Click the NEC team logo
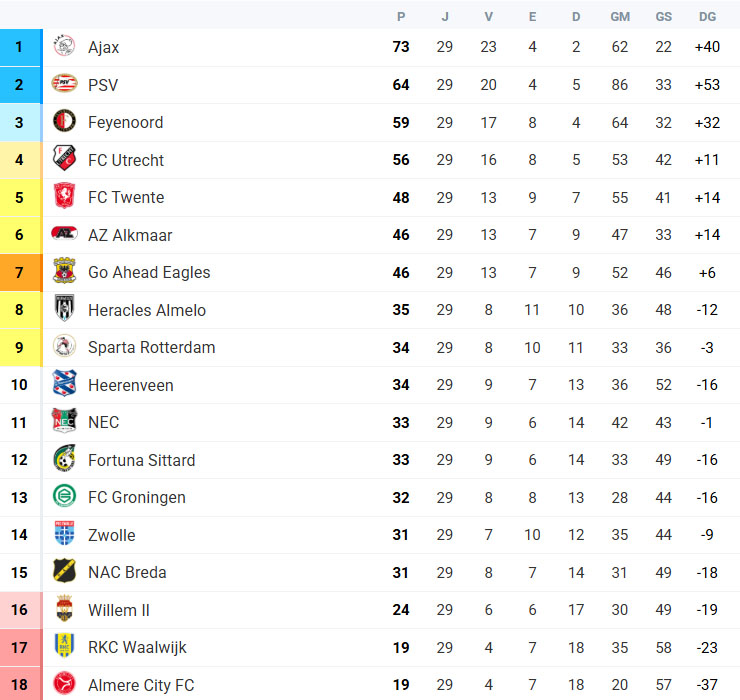 pos(64,421)
